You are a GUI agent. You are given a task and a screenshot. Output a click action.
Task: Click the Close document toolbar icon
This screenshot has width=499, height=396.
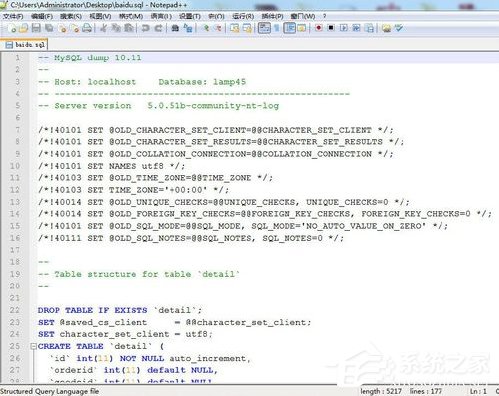pos(62,29)
